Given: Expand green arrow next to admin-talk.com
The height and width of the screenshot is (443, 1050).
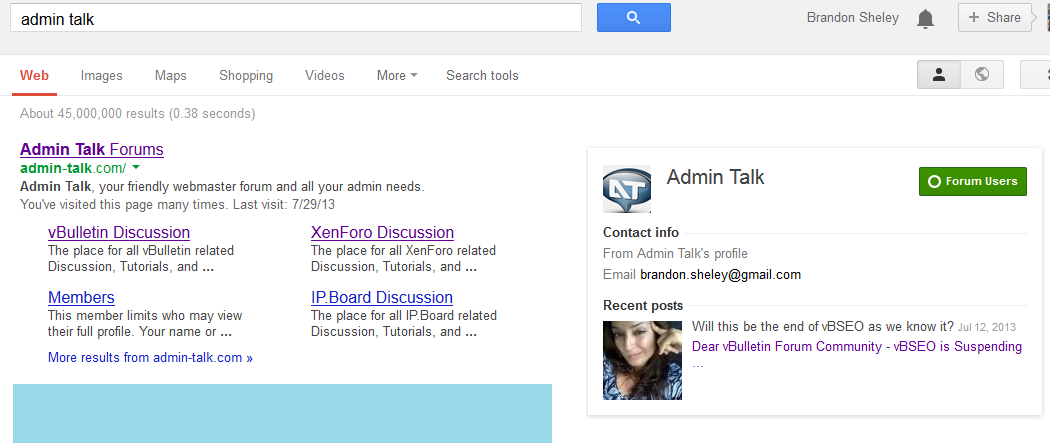Looking at the screenshot, I should point(136,167).
